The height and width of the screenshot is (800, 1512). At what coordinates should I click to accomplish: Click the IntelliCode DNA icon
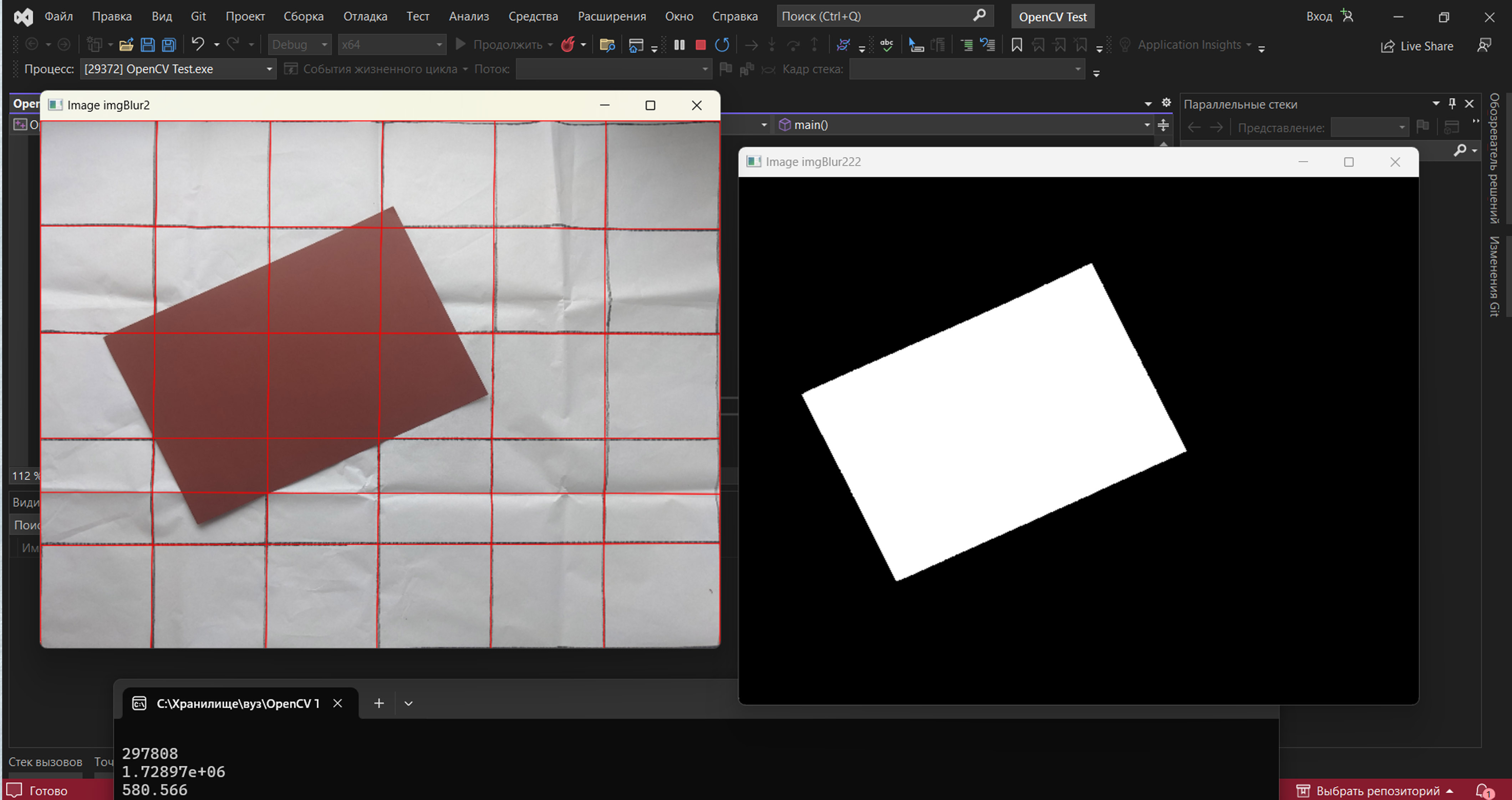[x=844, y=45]
